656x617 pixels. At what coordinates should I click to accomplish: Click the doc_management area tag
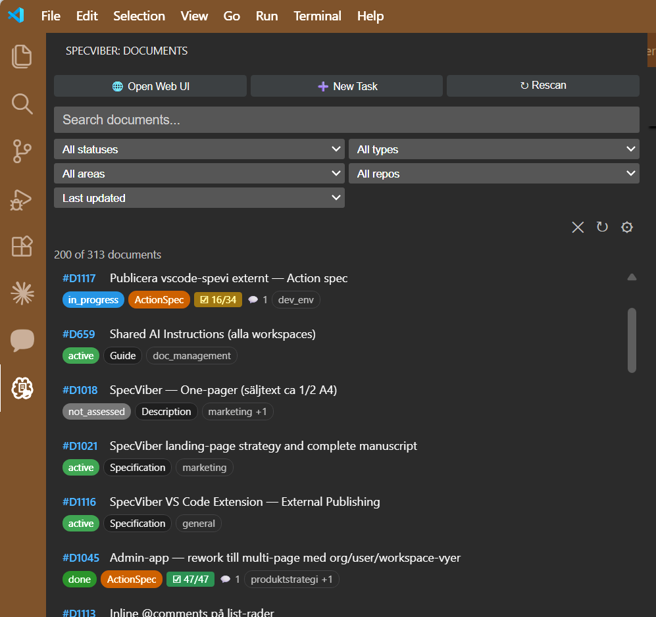point(192,356)
